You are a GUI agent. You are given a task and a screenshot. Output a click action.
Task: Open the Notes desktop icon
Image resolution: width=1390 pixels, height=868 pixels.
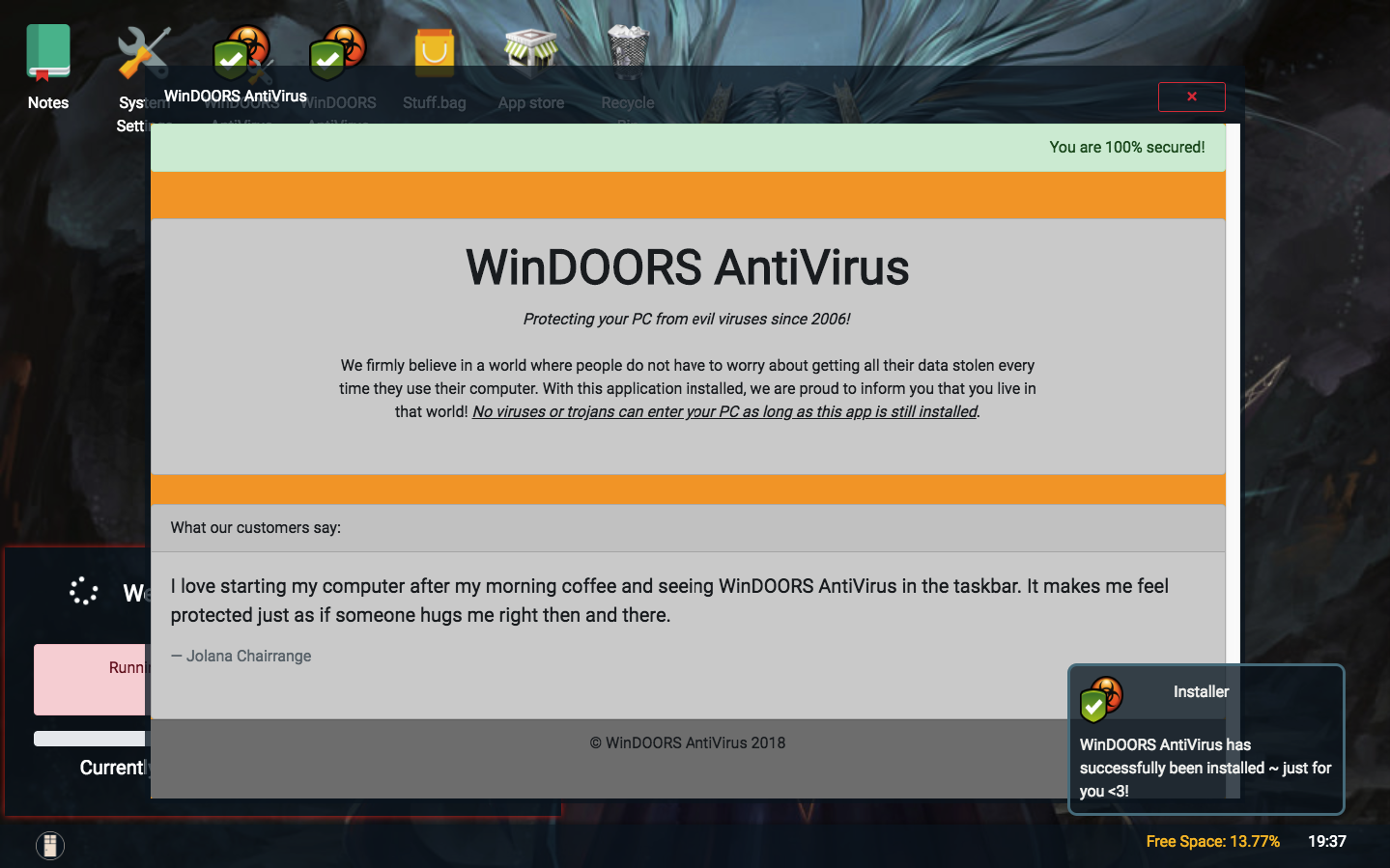coord(47,54)
